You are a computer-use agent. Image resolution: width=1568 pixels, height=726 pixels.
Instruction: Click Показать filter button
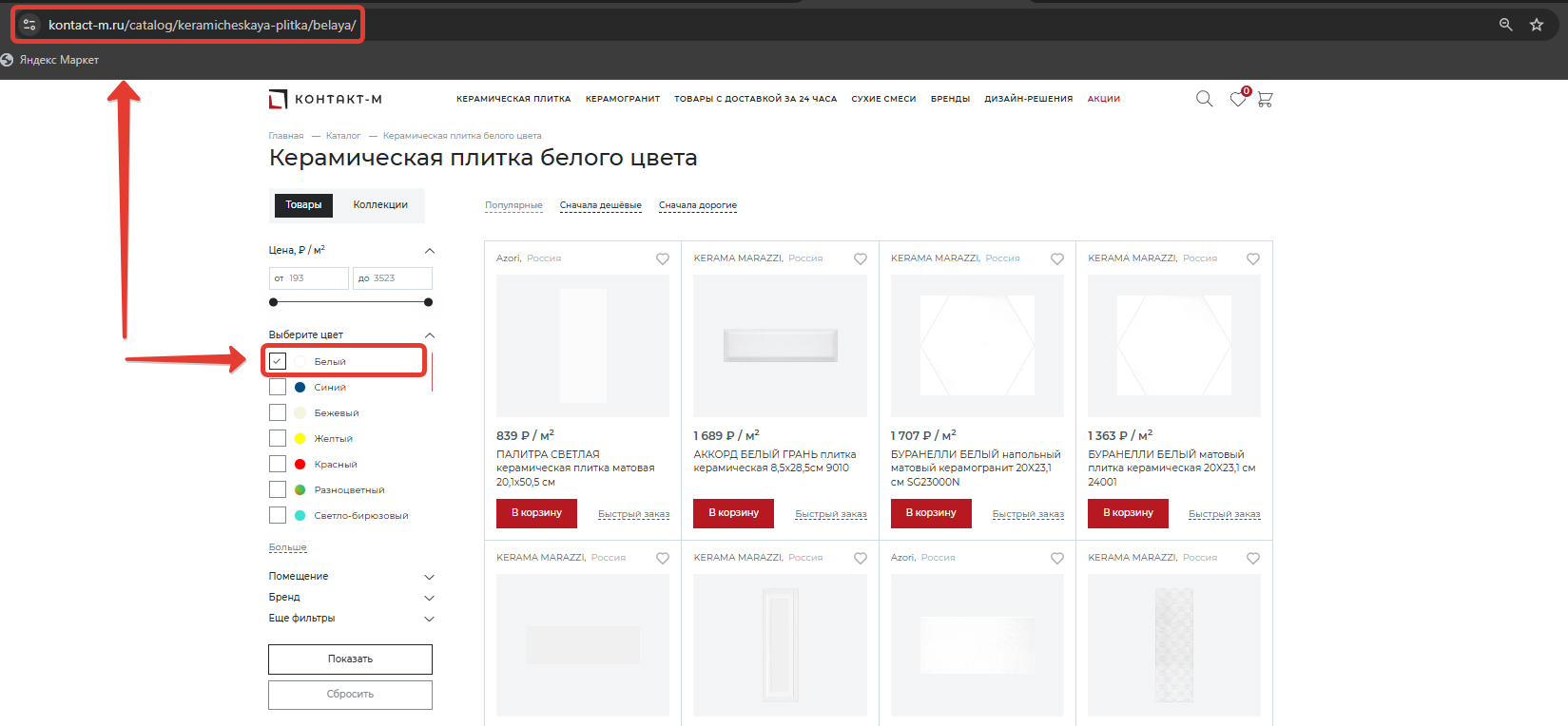(350, 659)
